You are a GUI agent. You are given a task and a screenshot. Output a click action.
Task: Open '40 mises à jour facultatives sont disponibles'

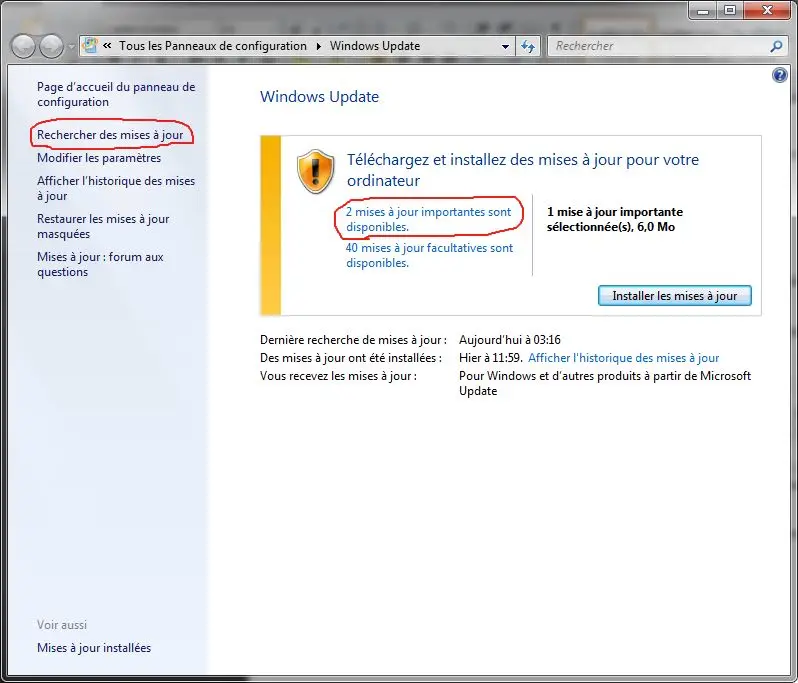click(429, 255)
